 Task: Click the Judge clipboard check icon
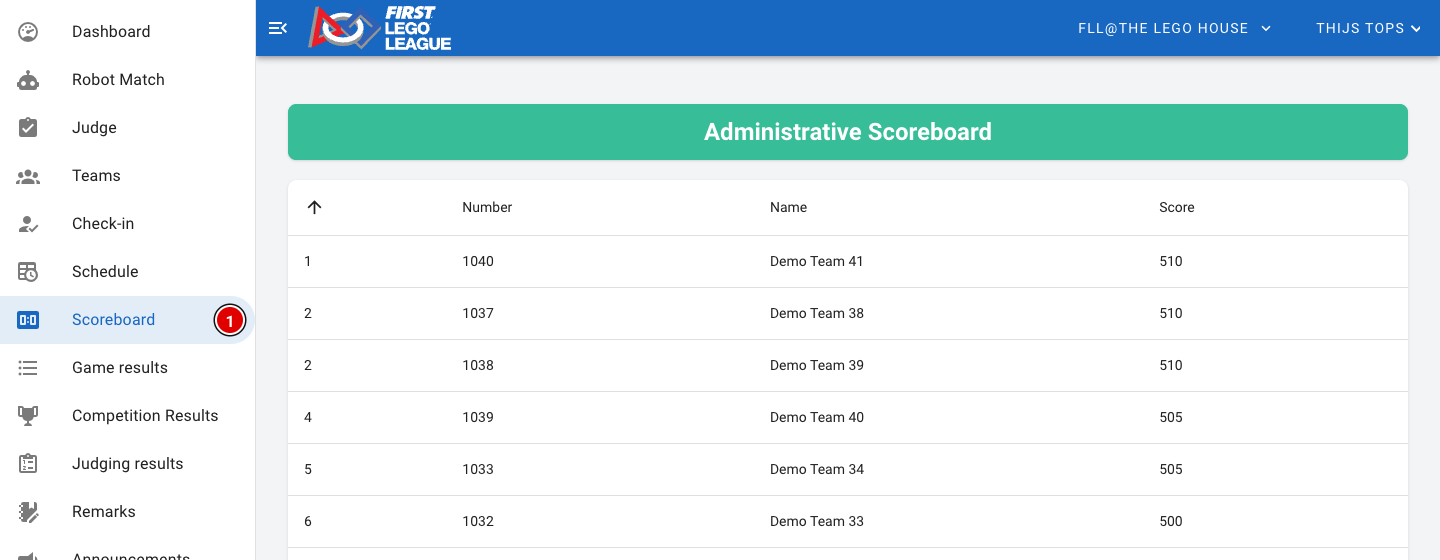[28, 128]
